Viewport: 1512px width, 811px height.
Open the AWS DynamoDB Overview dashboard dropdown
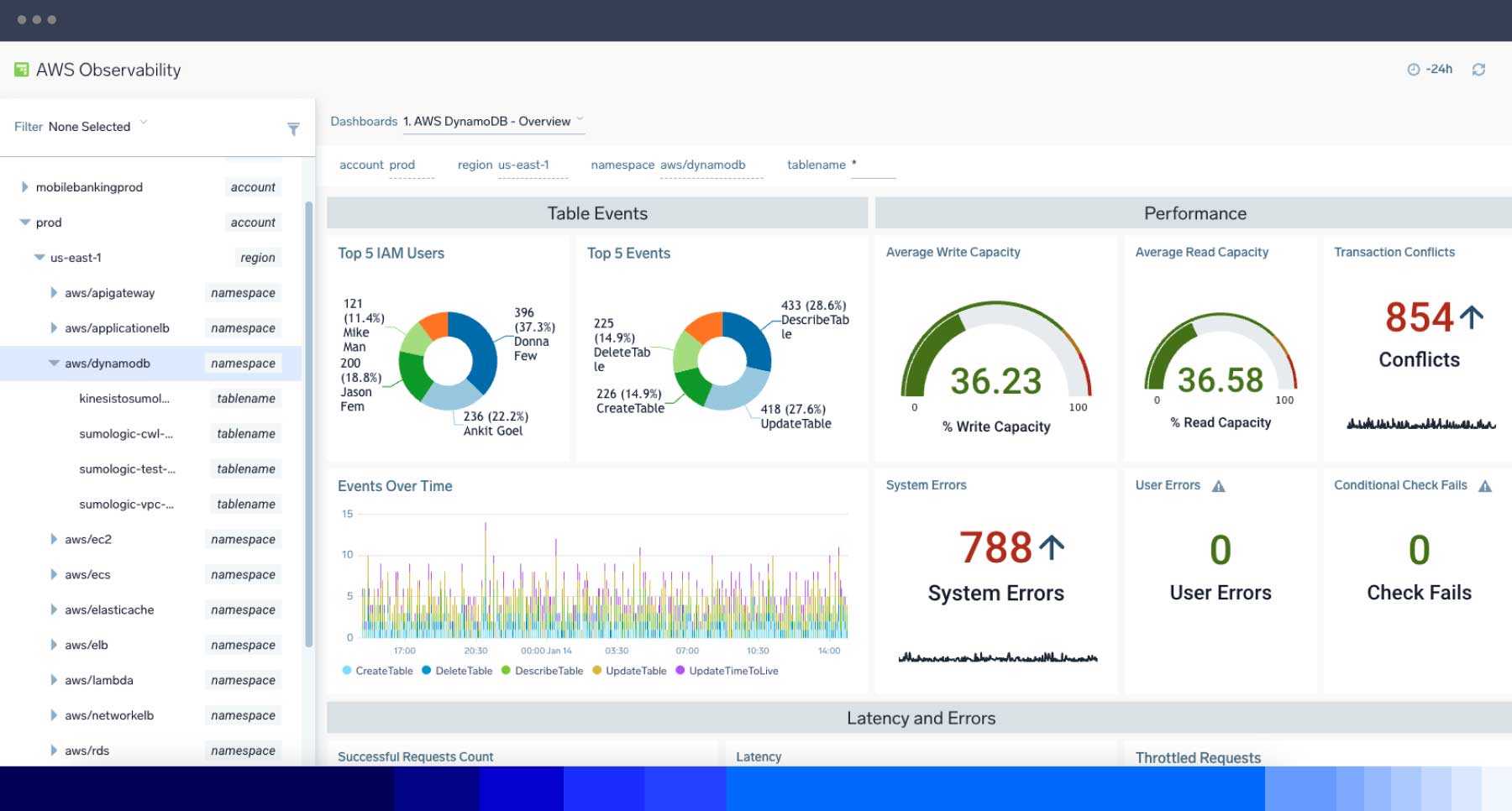point(494,122)
